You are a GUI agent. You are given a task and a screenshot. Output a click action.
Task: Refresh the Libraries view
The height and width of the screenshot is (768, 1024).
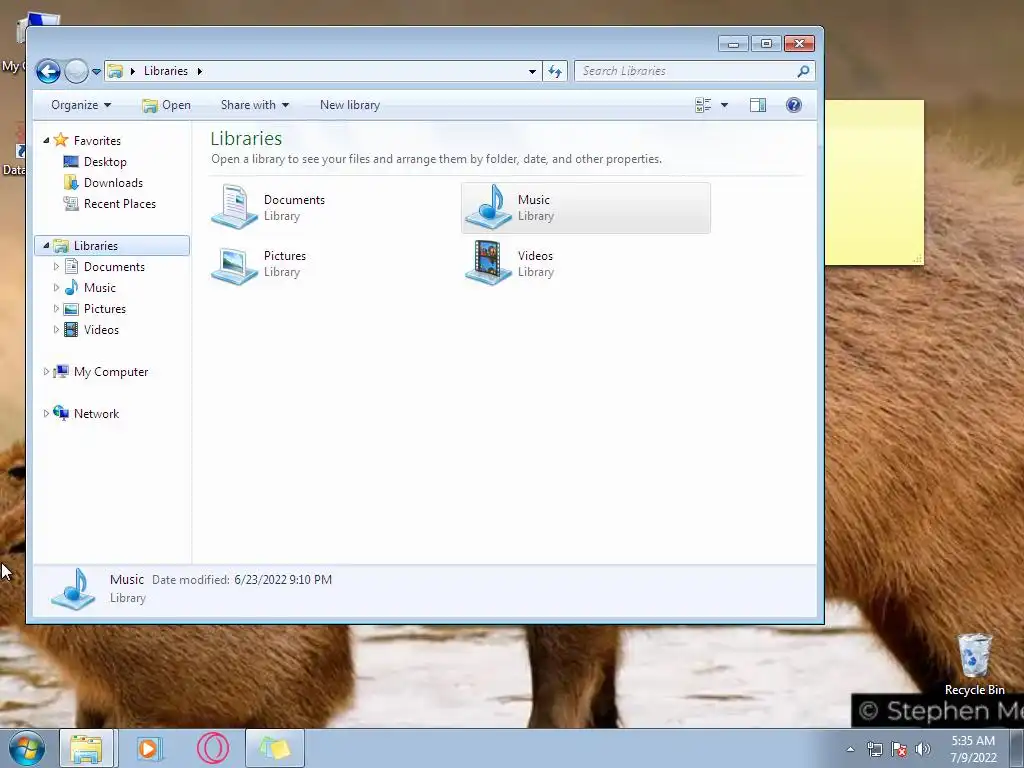(x=555, y=71)
